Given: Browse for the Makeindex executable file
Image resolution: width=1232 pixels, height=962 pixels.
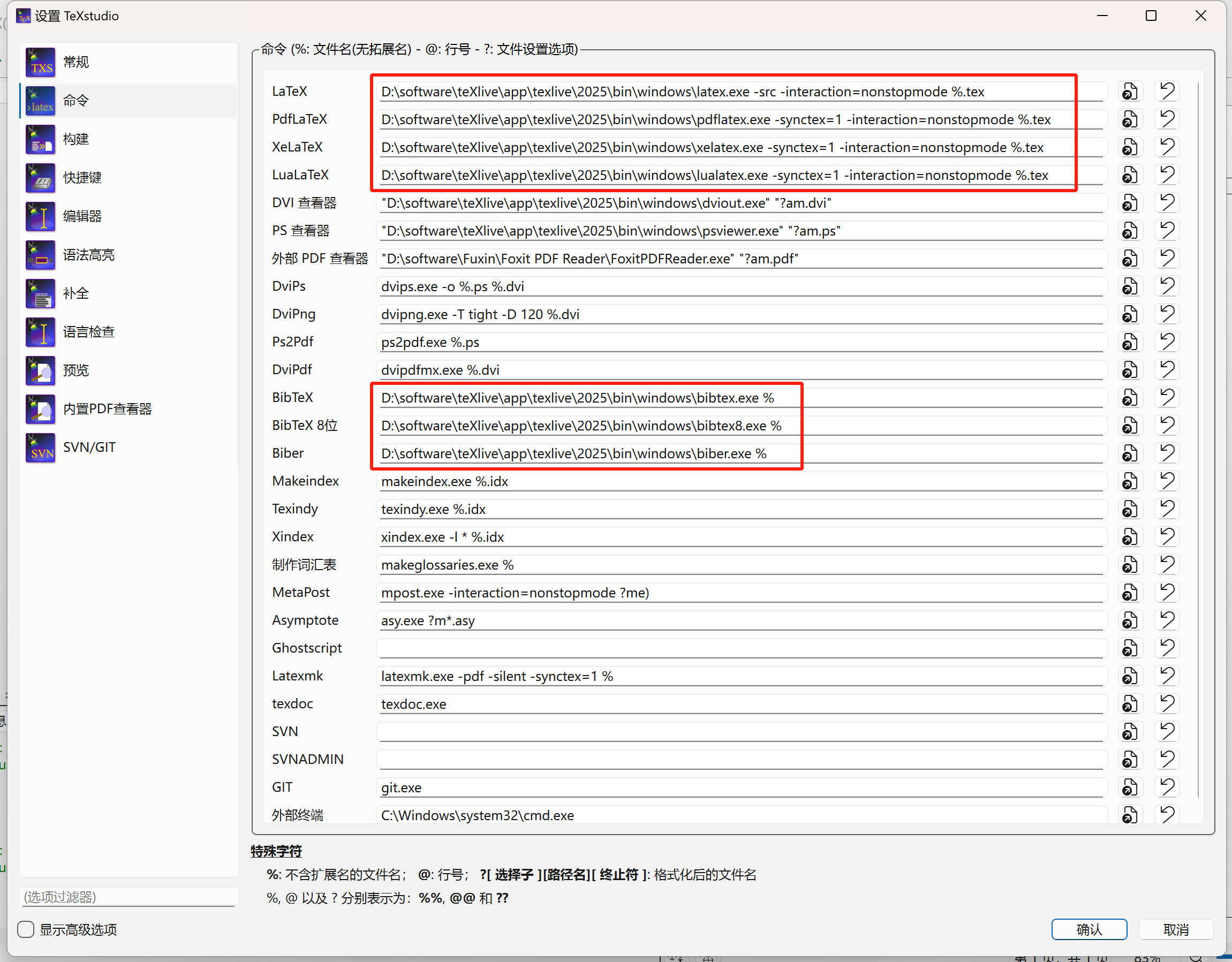Looking at the screenshot, I should pyautogui.click(x=1130, y=482).
